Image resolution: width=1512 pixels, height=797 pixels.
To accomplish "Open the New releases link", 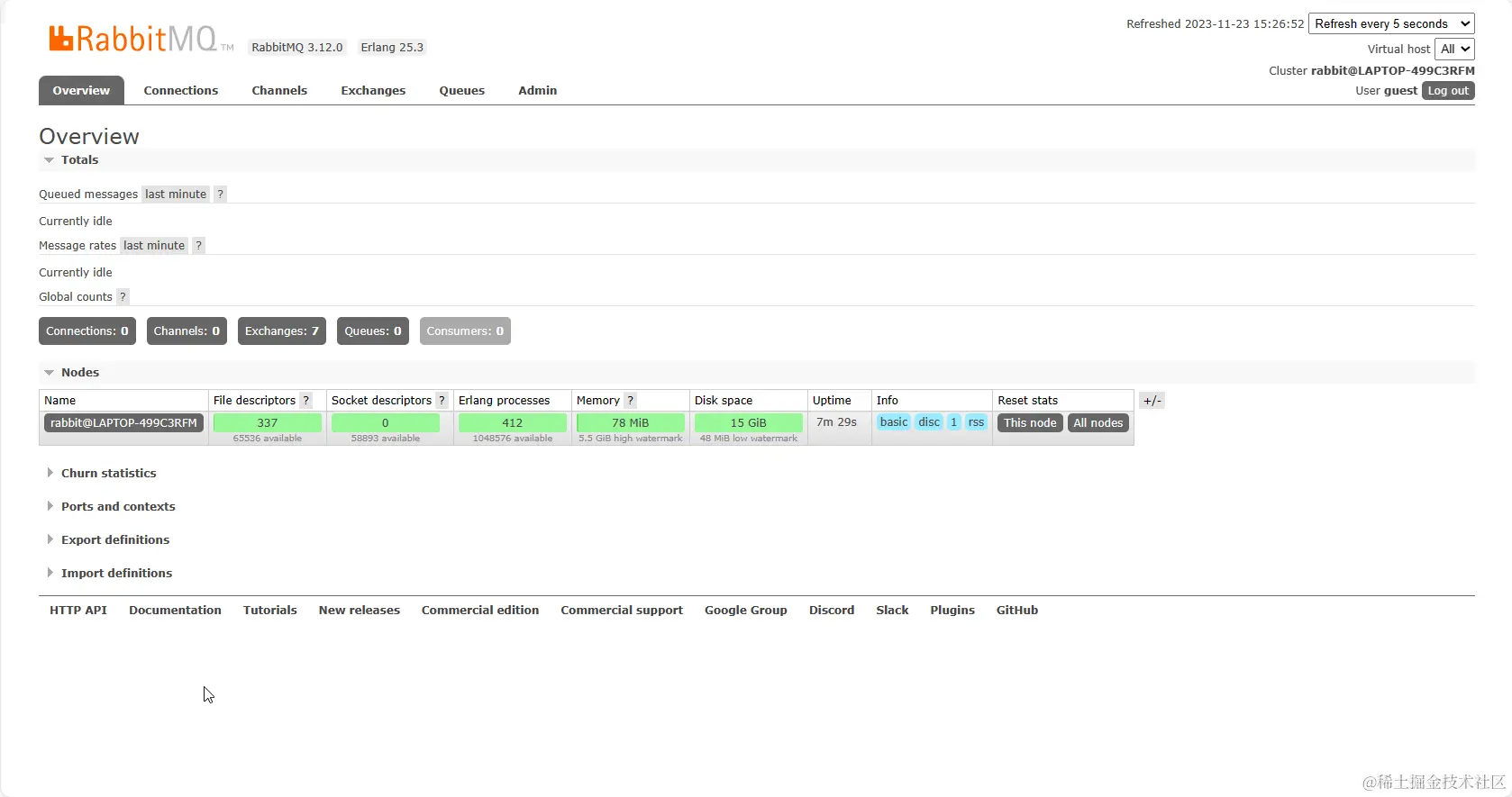I will [360, 610].
